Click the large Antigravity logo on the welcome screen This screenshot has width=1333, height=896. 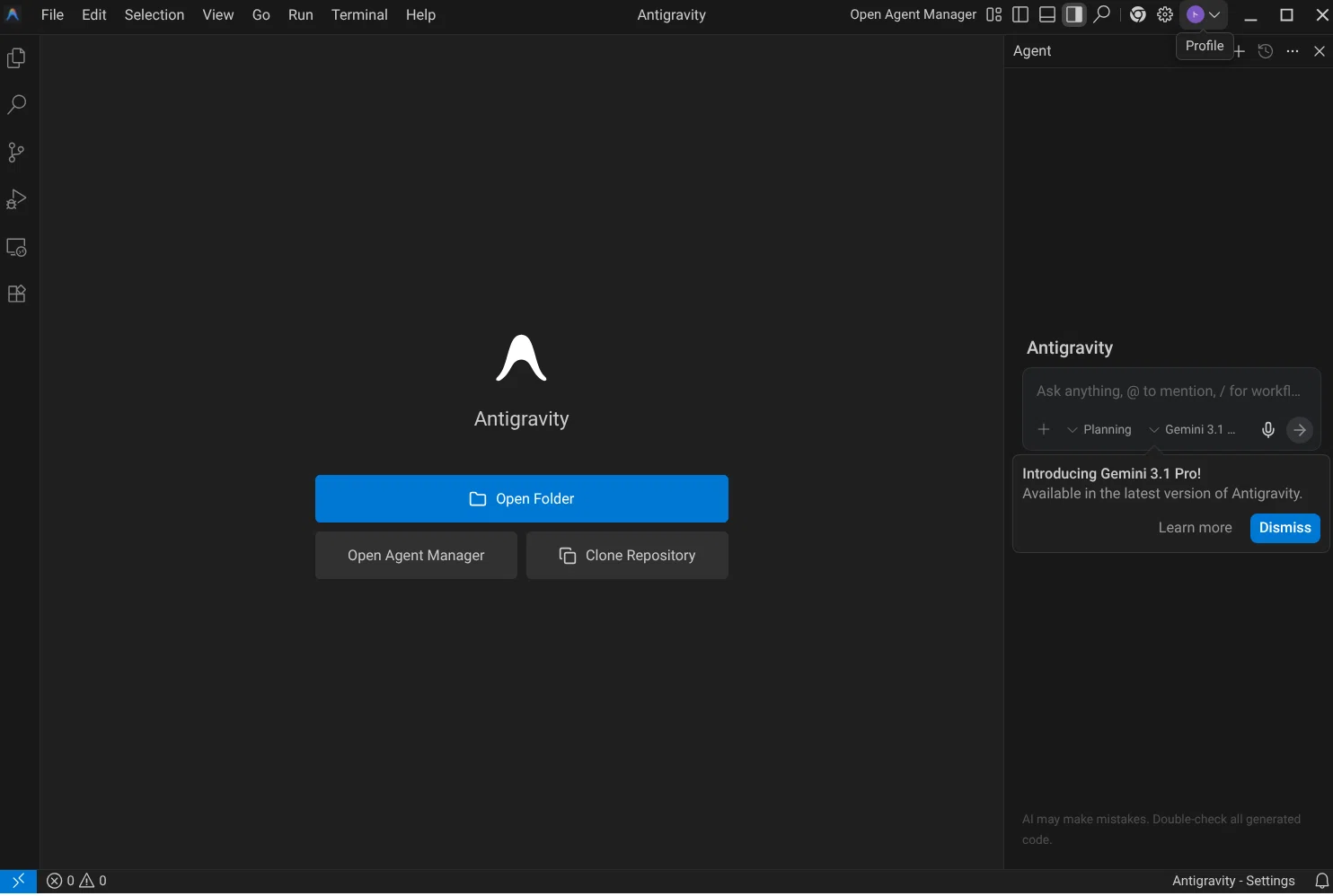pyautogui.click(x=521, y=358)
